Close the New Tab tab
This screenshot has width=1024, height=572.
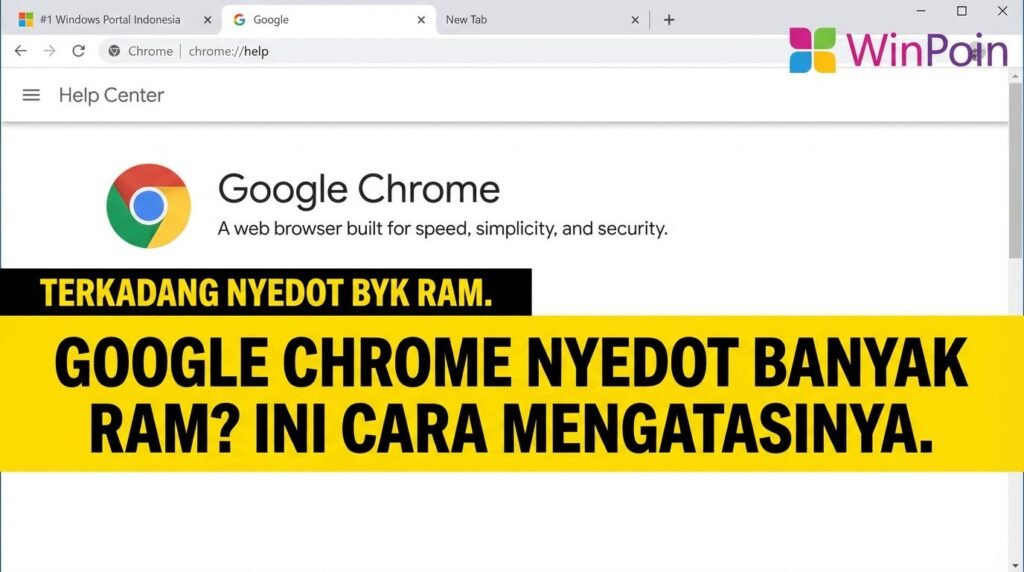636,20
